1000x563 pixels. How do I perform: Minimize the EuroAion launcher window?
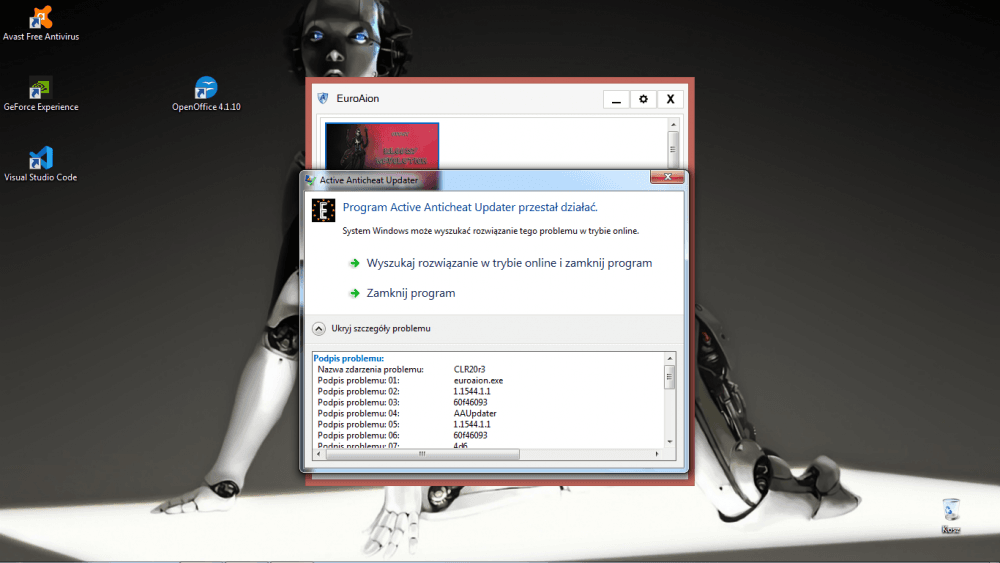(616, 99)
